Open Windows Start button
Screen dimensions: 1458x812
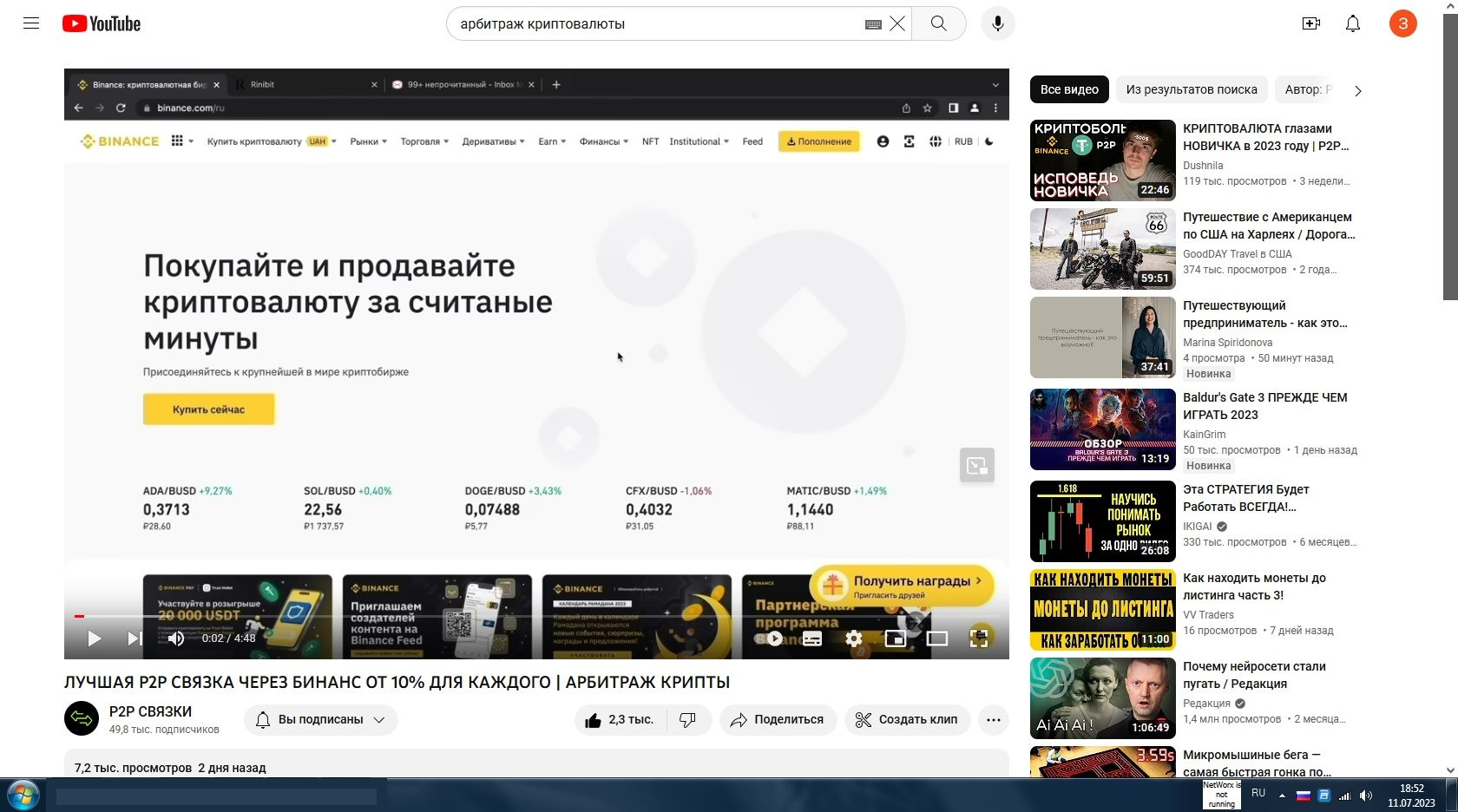(x=23, y=795)
